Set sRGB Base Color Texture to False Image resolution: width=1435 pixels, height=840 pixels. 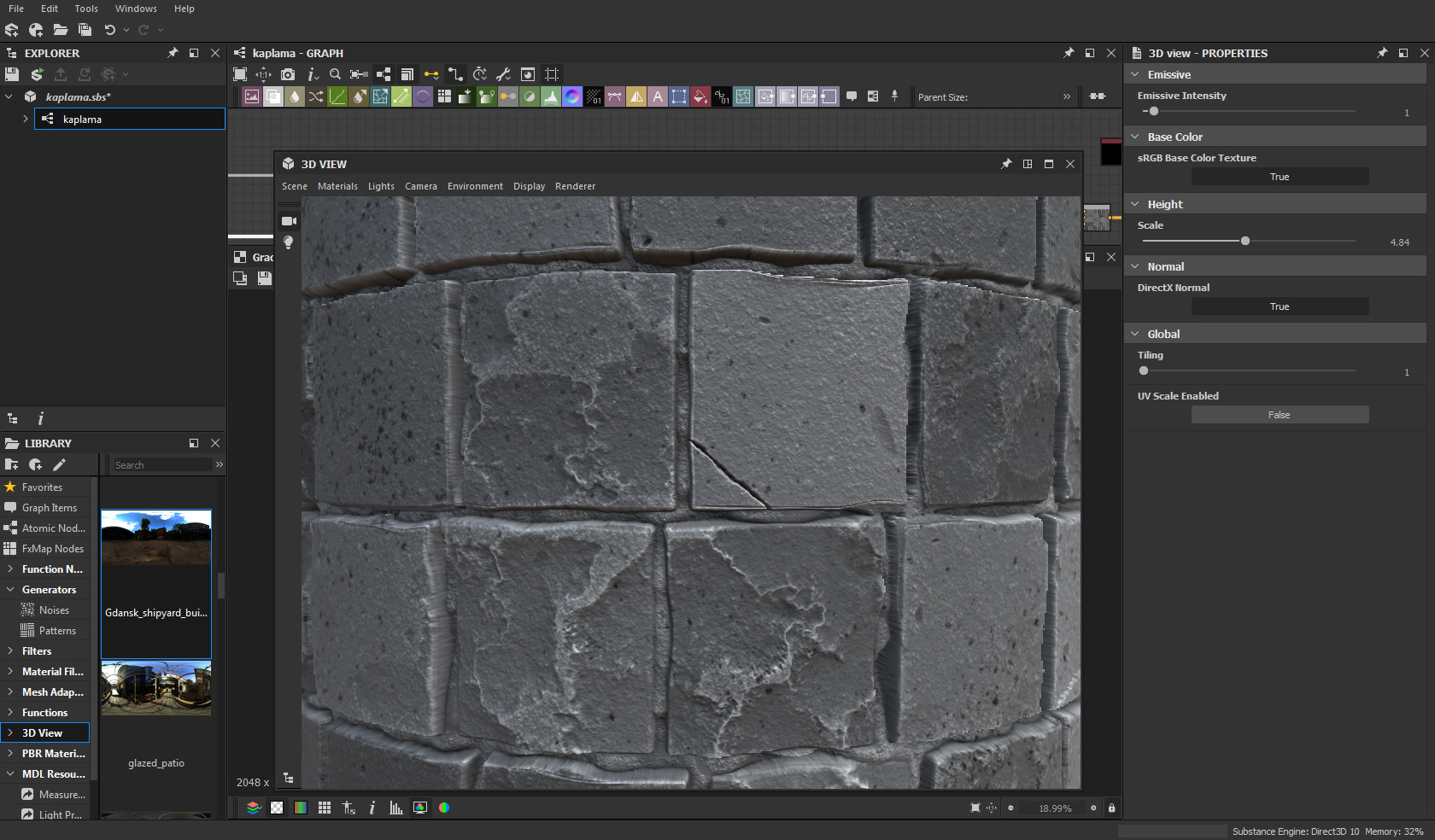point(1280,177)
